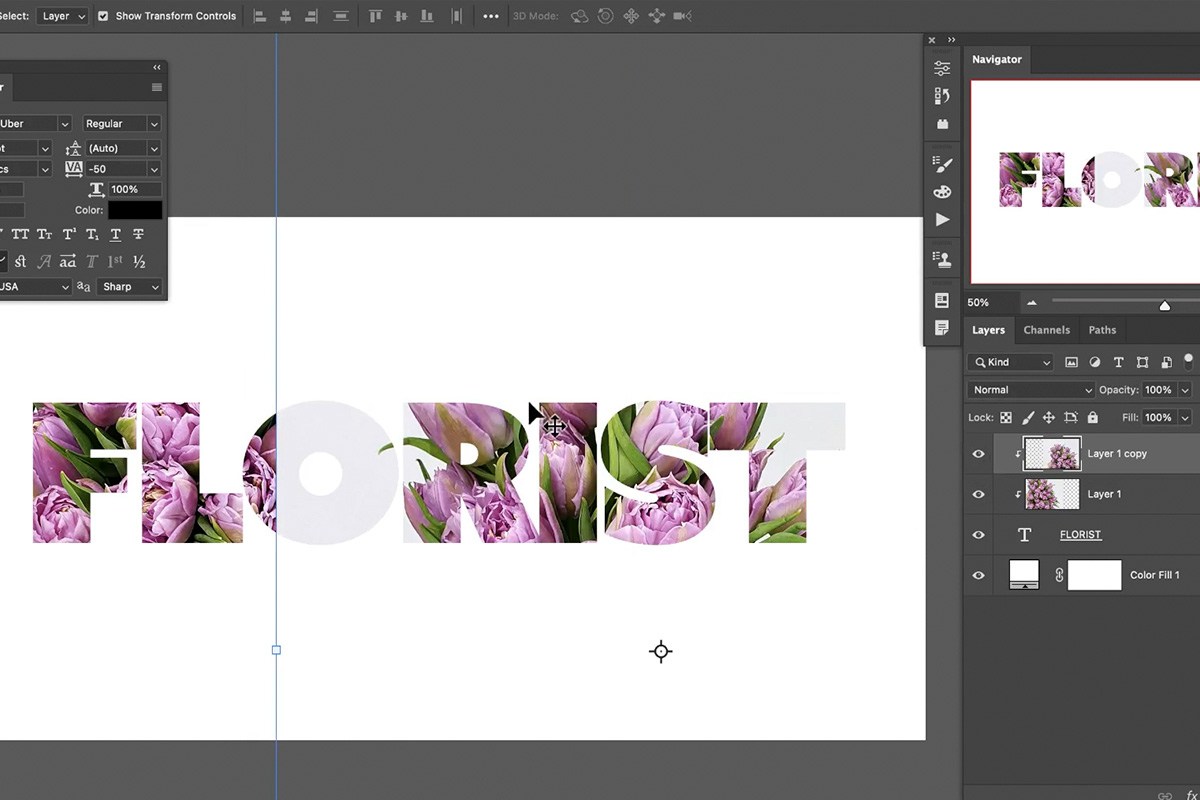Click the align right edges icon

coord(311,16)
